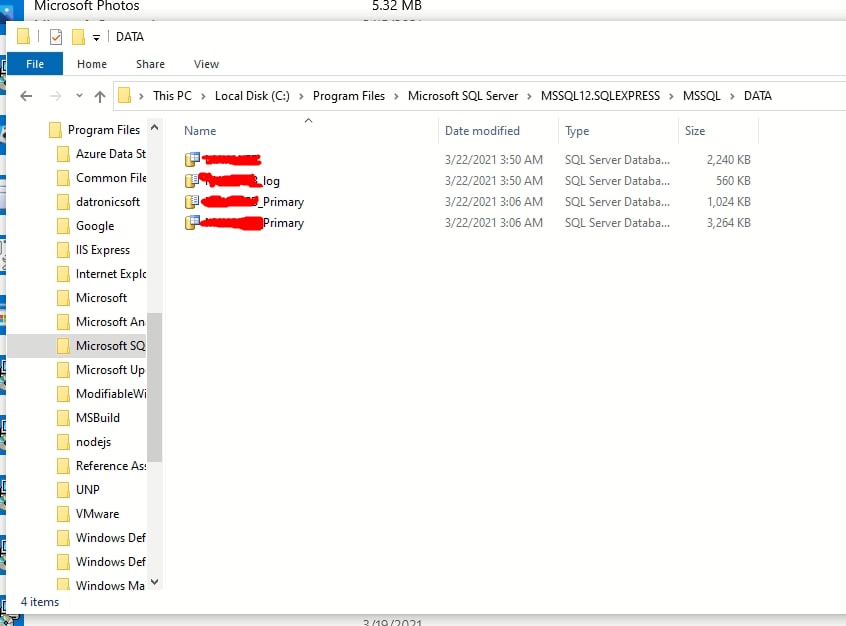Select Program Files in navigation tree
This screenshot has width=846, height=626.
(x=104, y=130)
